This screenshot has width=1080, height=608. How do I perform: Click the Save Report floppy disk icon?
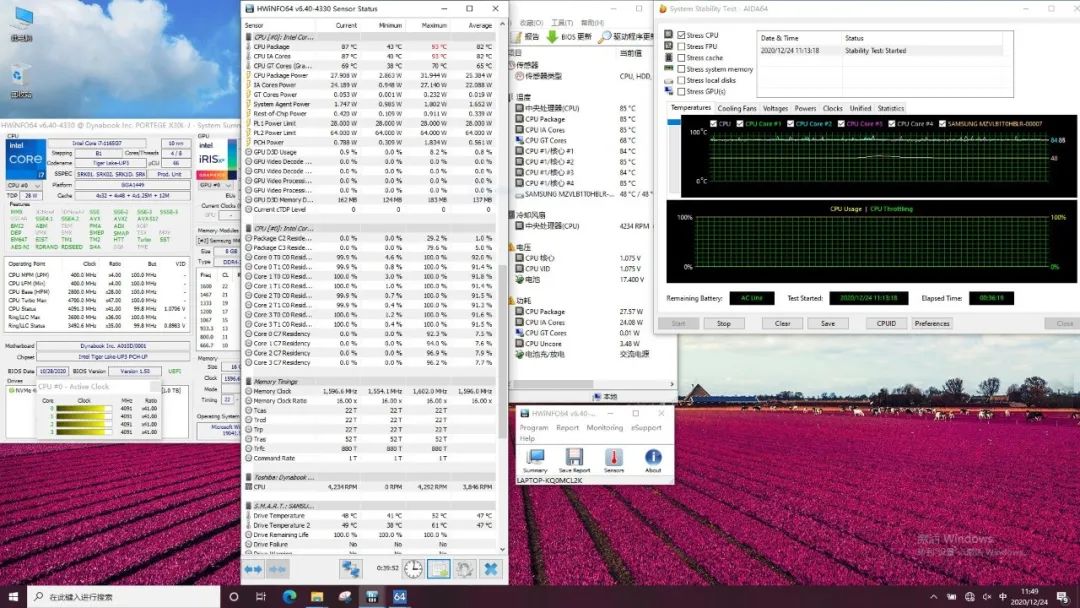[574, 457]
